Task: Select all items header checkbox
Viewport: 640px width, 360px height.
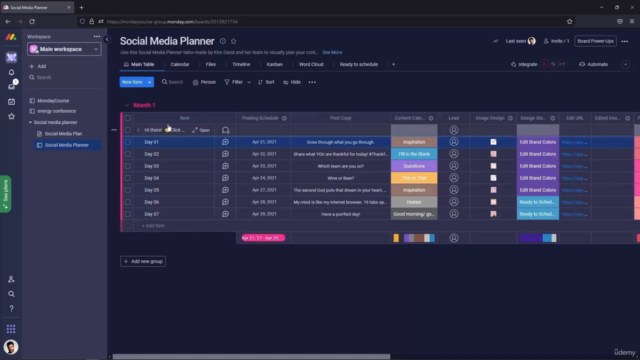Action: click(x=128, y=118)
